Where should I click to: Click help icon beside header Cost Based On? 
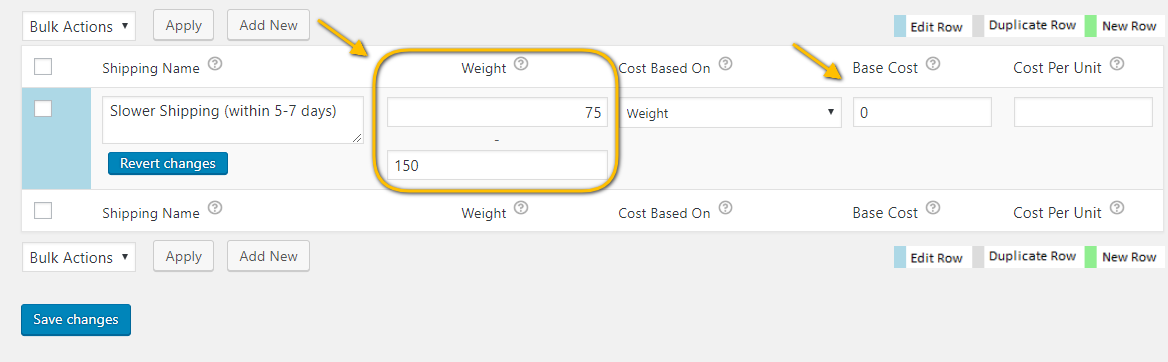click(726, 64)
